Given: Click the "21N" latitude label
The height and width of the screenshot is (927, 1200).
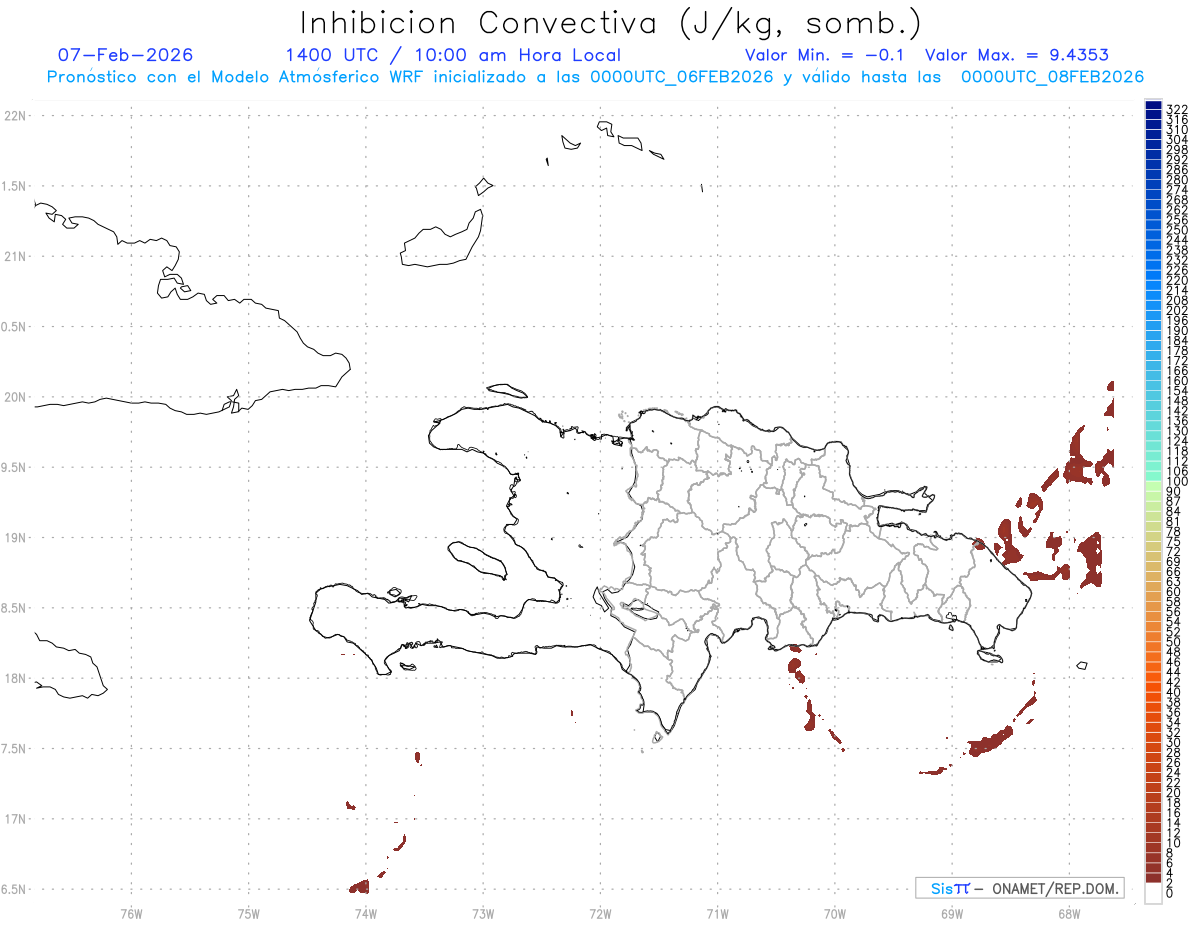Looking at the screenshot, I should [14, 256].
